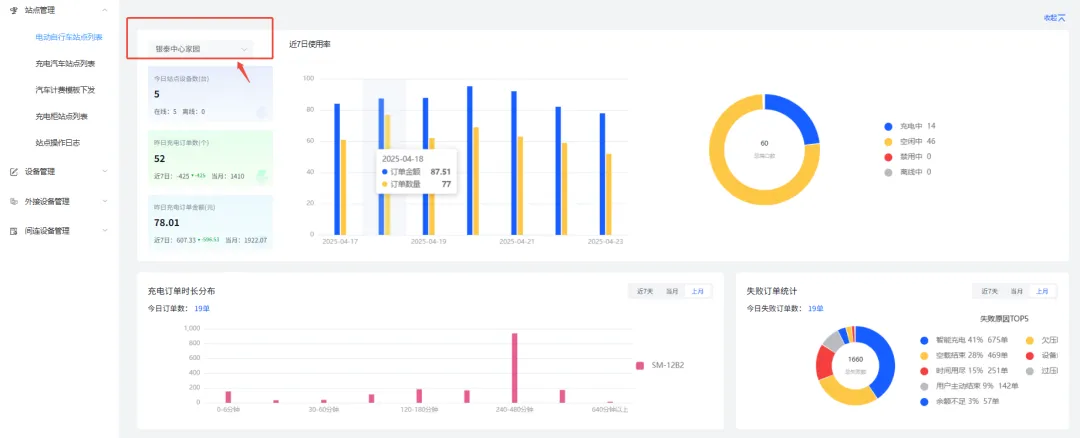Click the 外接设备管理 sidebar icon

tap(13, 201)
